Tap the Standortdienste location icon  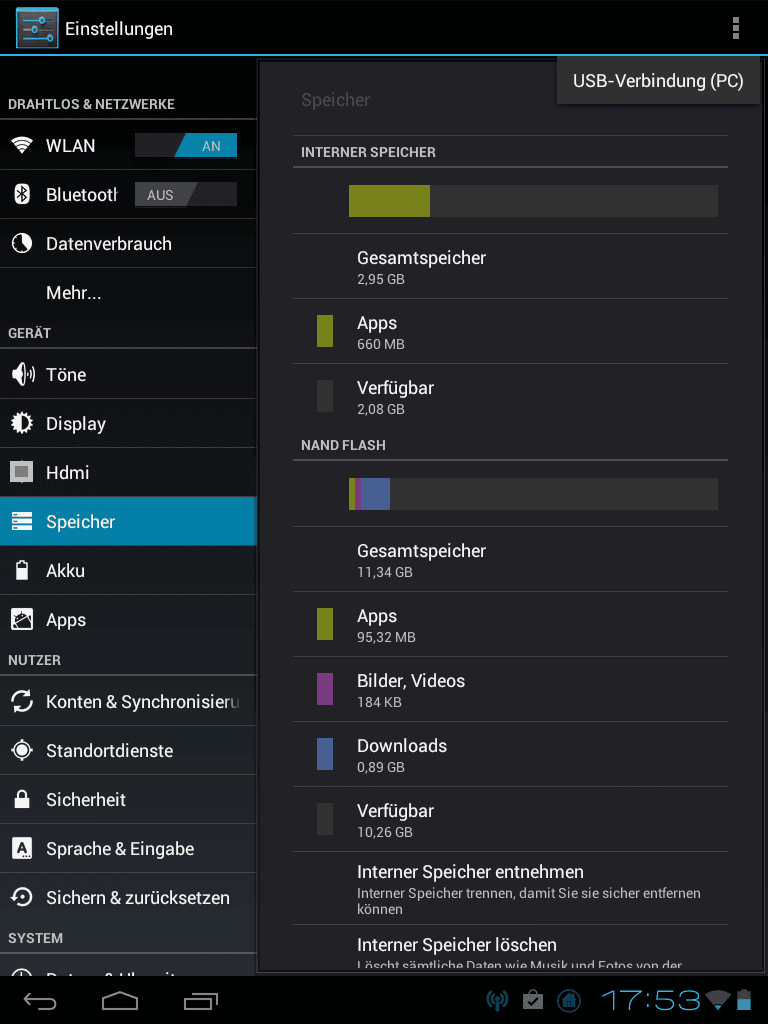(x=22, y=750)
